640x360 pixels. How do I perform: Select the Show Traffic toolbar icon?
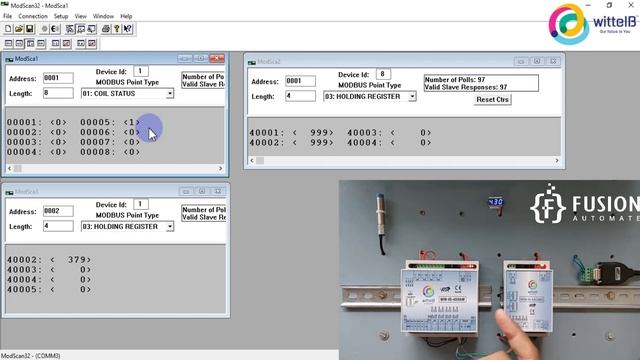pos(91,29)
